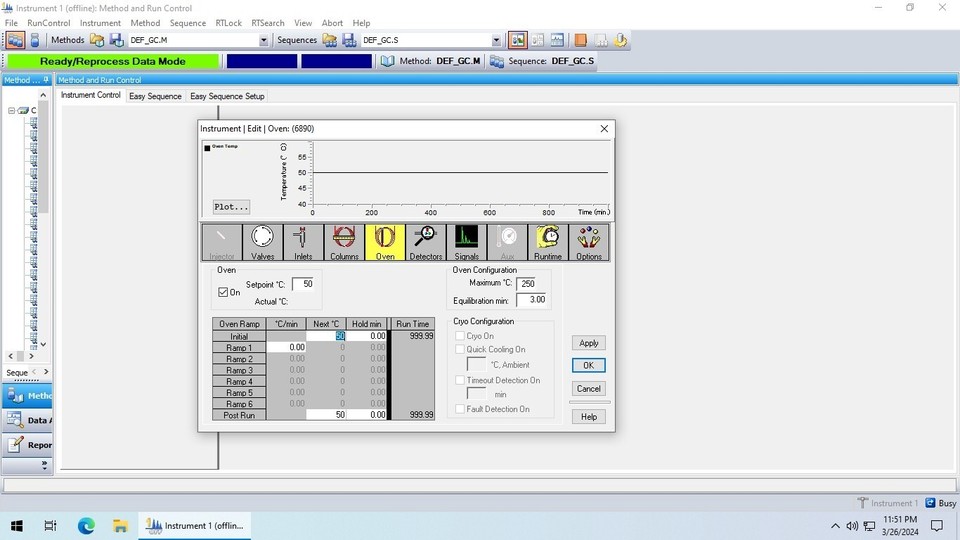Open Microsoft Edge from the taskbar
The width and height of the screenshot is (960, 540).
pyautogui.click(x=85, y=525)
